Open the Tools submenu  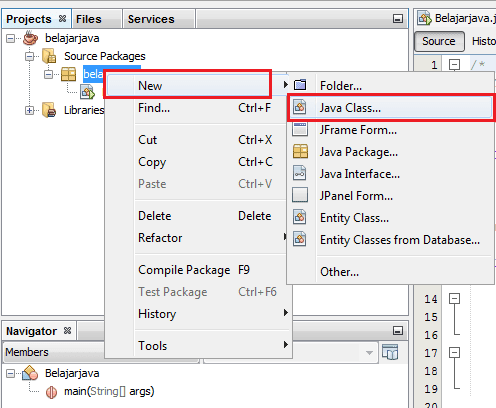pyautogui.click(x=199, y=346)
